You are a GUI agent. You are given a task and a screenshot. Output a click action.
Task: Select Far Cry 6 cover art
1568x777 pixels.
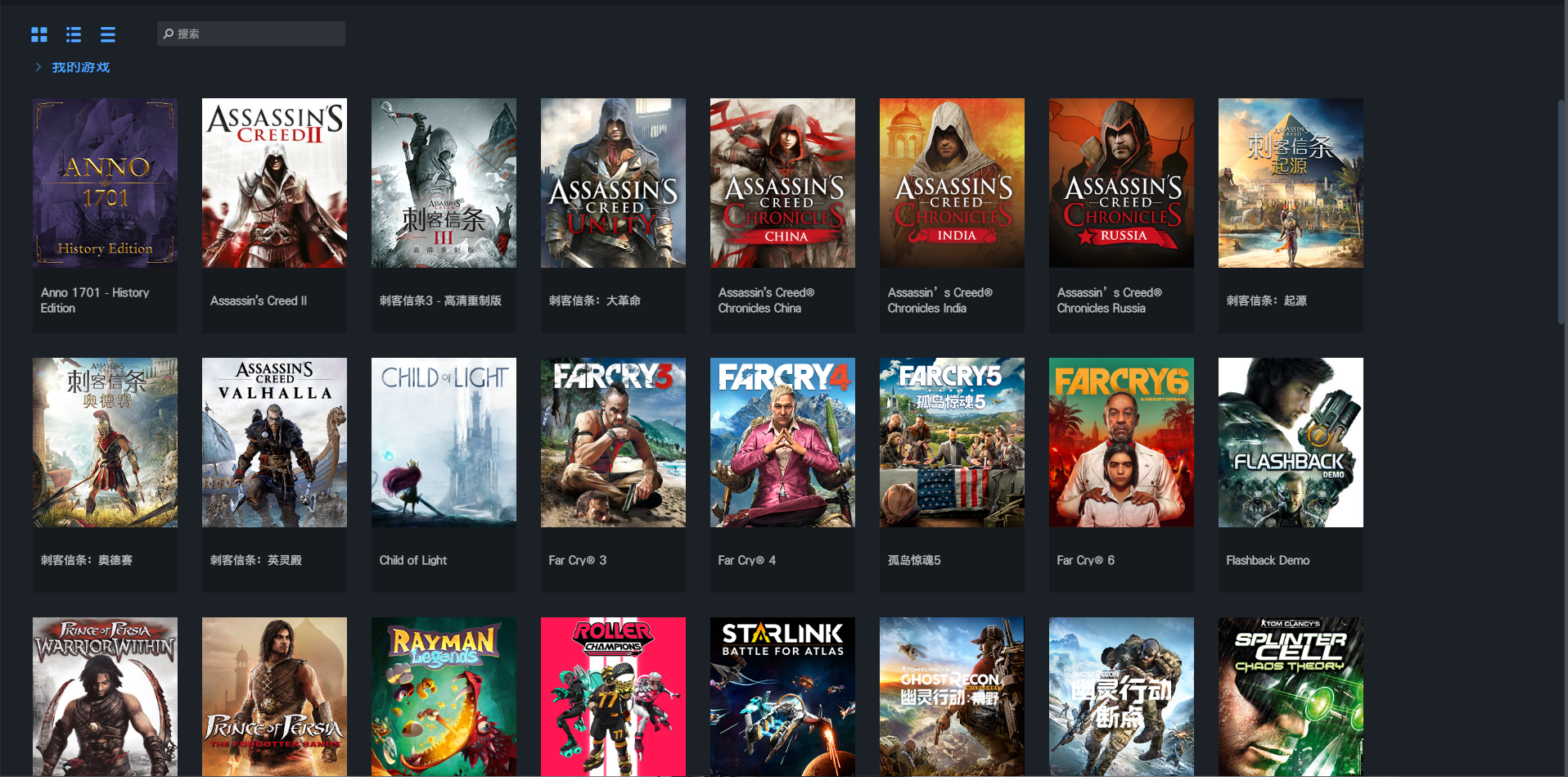[1121, 442]
